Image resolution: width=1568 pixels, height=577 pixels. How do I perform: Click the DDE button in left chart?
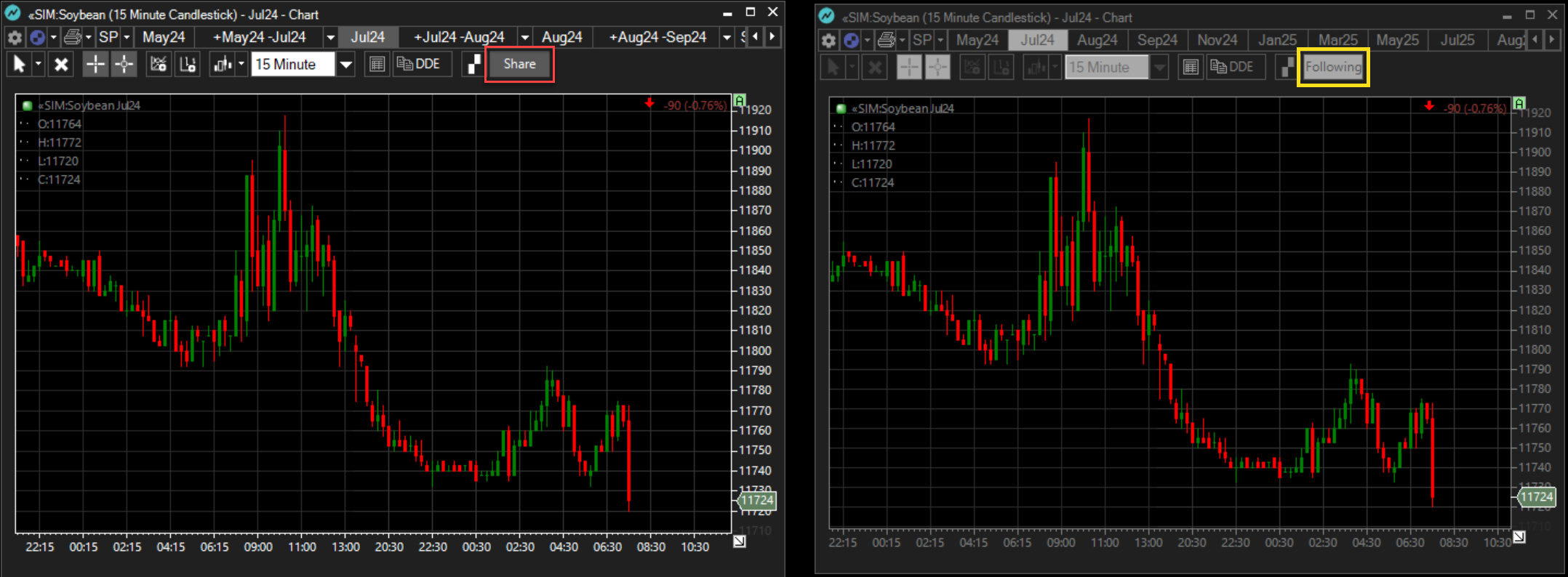(x=419, y=65)
